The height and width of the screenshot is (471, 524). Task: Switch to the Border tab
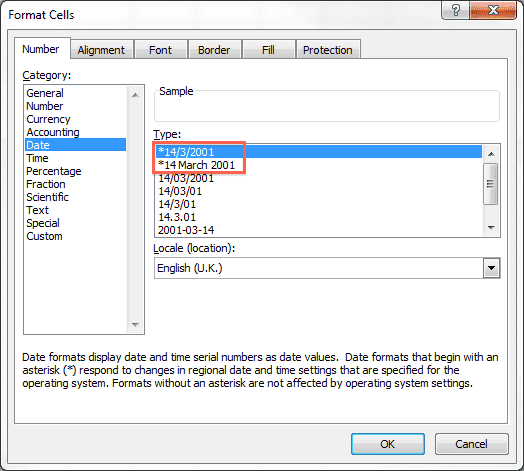(214, 50)
